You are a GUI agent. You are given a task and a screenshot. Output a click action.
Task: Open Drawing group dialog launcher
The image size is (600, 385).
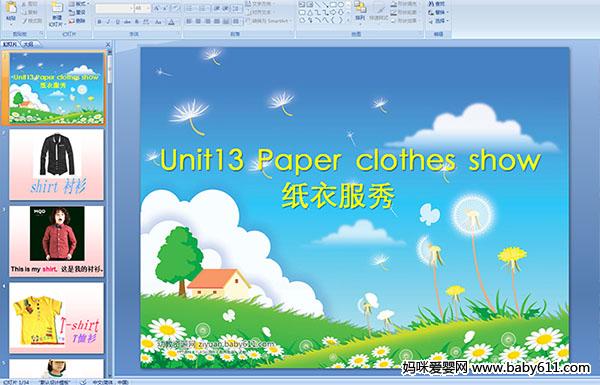421,34
